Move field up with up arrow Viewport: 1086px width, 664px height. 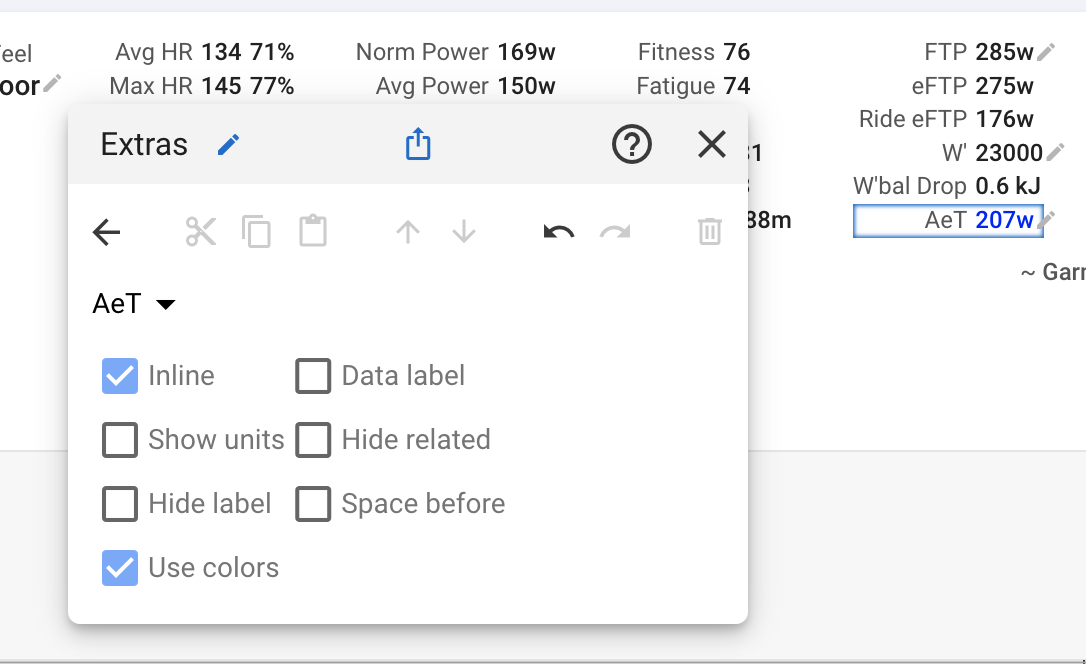(407, 233)
